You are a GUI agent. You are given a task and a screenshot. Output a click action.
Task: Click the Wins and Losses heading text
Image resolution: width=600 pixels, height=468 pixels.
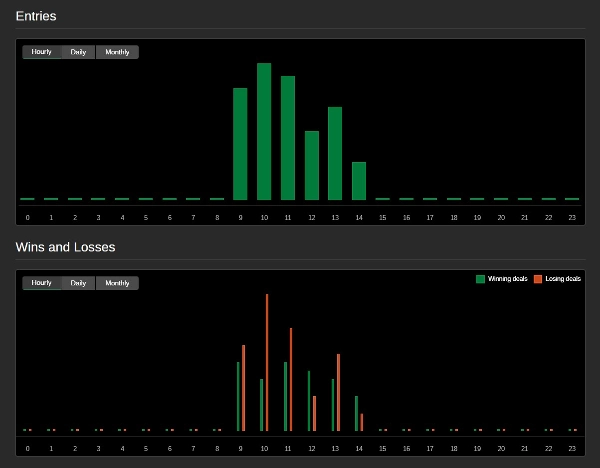(65, 247)
